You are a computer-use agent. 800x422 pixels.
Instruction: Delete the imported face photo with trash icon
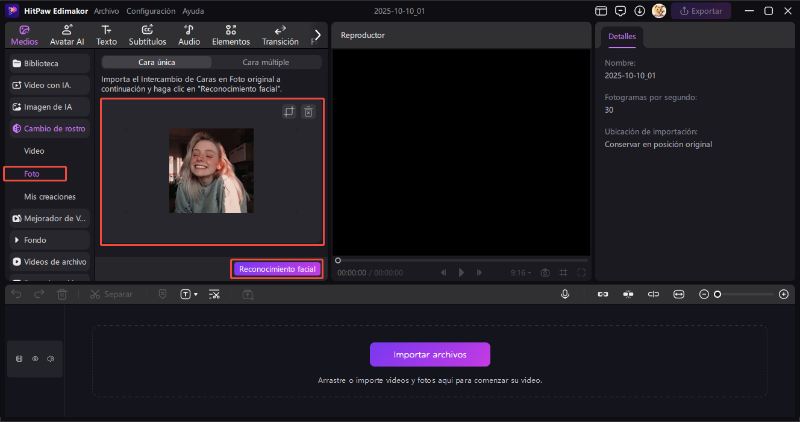[308, 112]
